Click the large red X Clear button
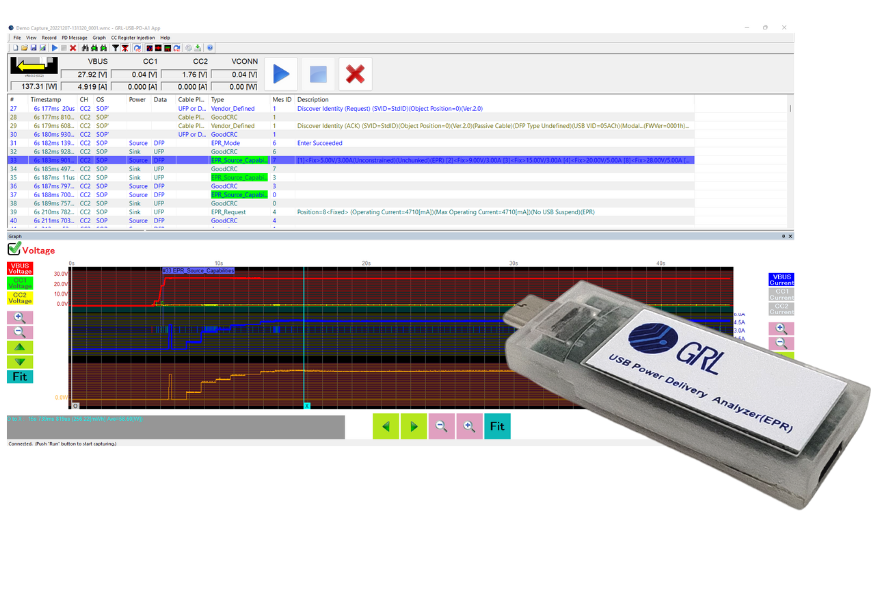875x600 pixels. [x=355, y=74]
